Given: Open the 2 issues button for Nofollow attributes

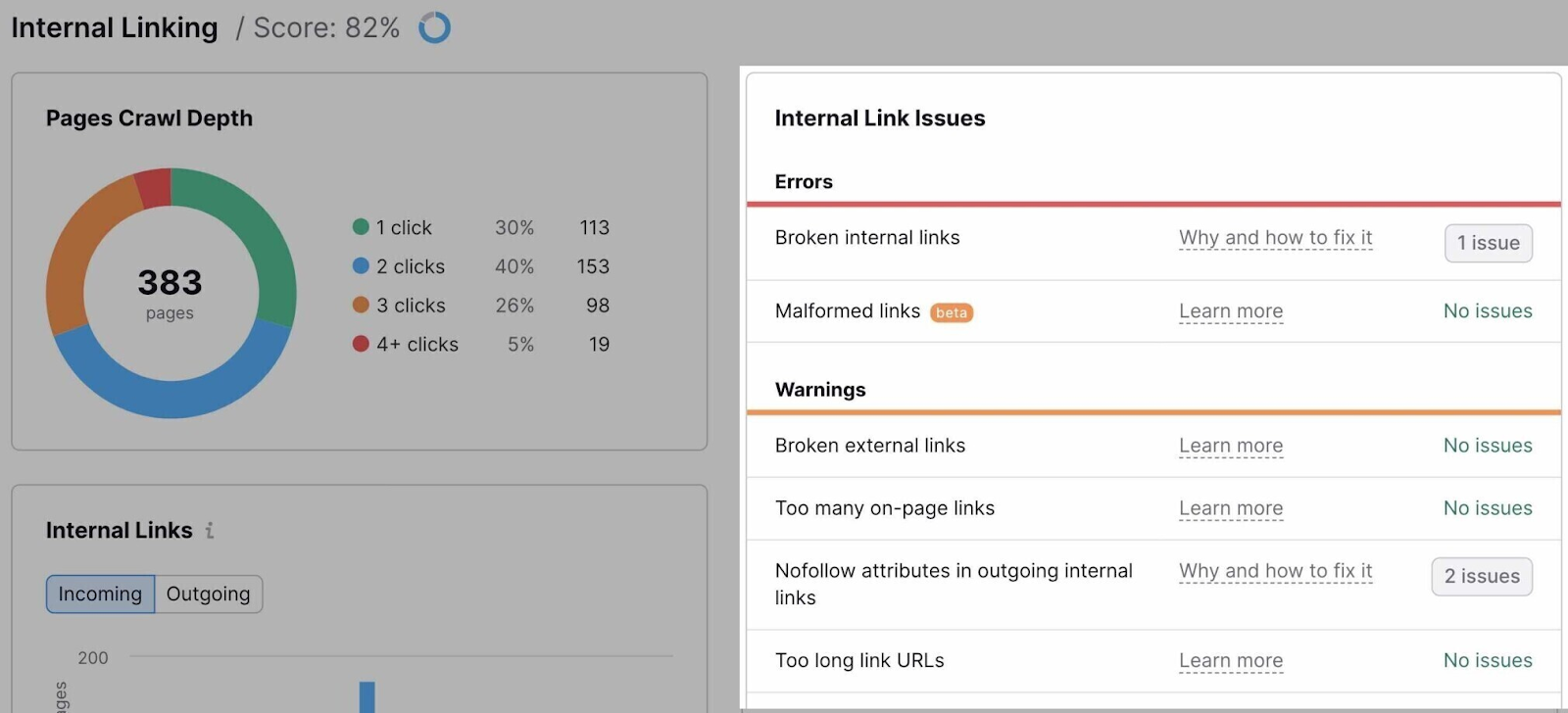Looking at the screenshot, I should pos(1482,577).
